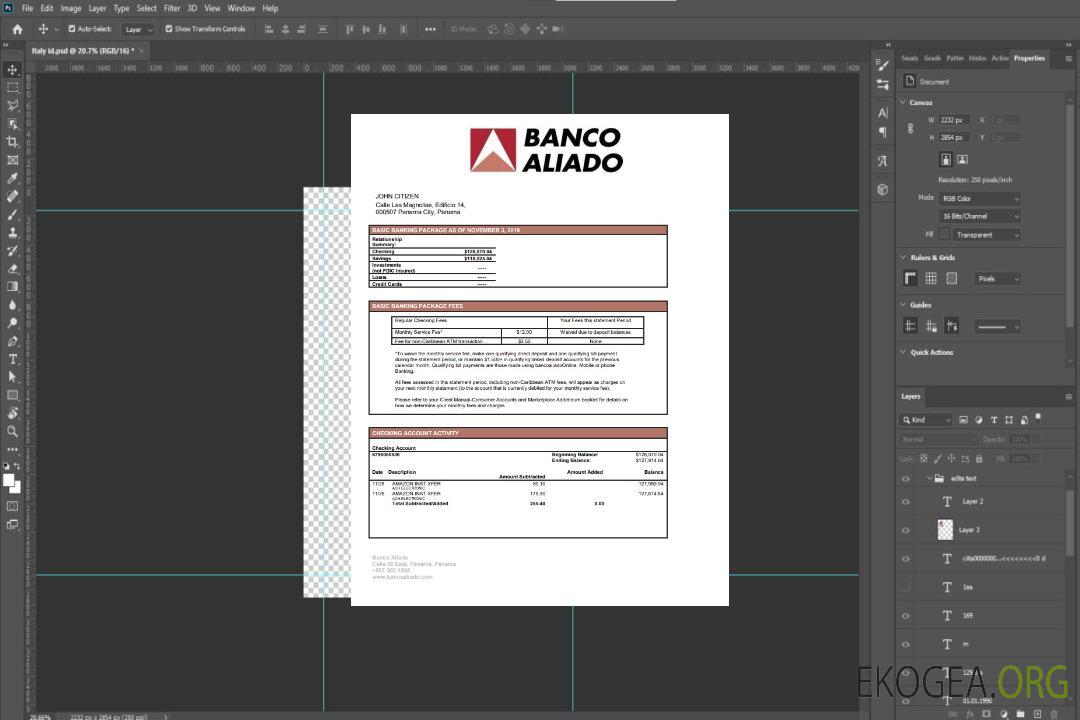Hide Layer 2 visibility eye
This screenshot has height=720, width=1080.
906,502
